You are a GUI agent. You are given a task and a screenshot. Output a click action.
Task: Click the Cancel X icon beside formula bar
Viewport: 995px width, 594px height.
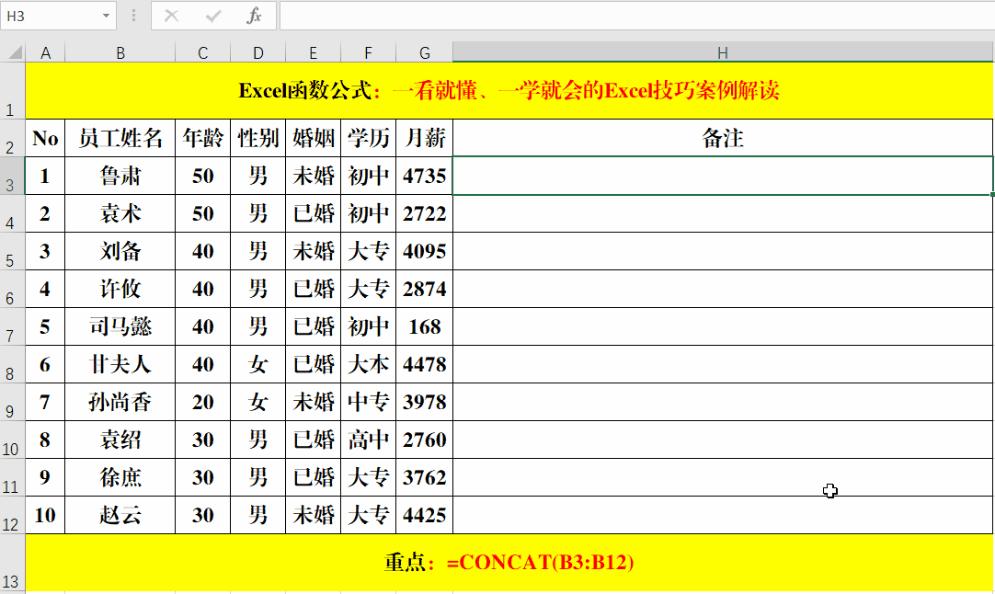[x=169, y=15]
